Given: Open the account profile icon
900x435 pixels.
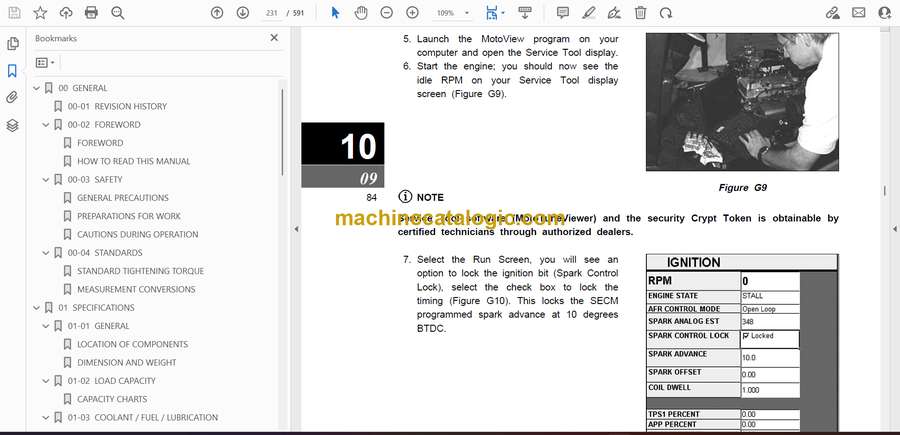Looking at the screenshot, I should [x=885, y=13].
